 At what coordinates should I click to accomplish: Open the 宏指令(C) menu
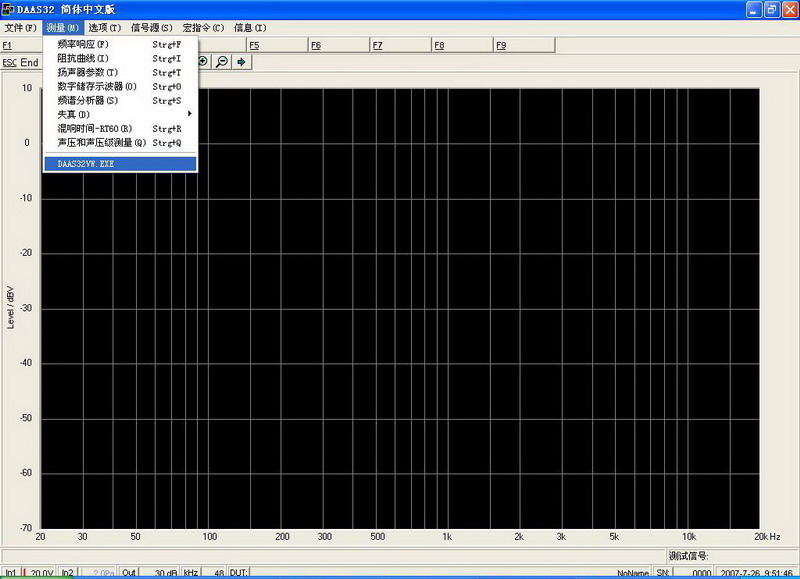[x=203, y=27]
